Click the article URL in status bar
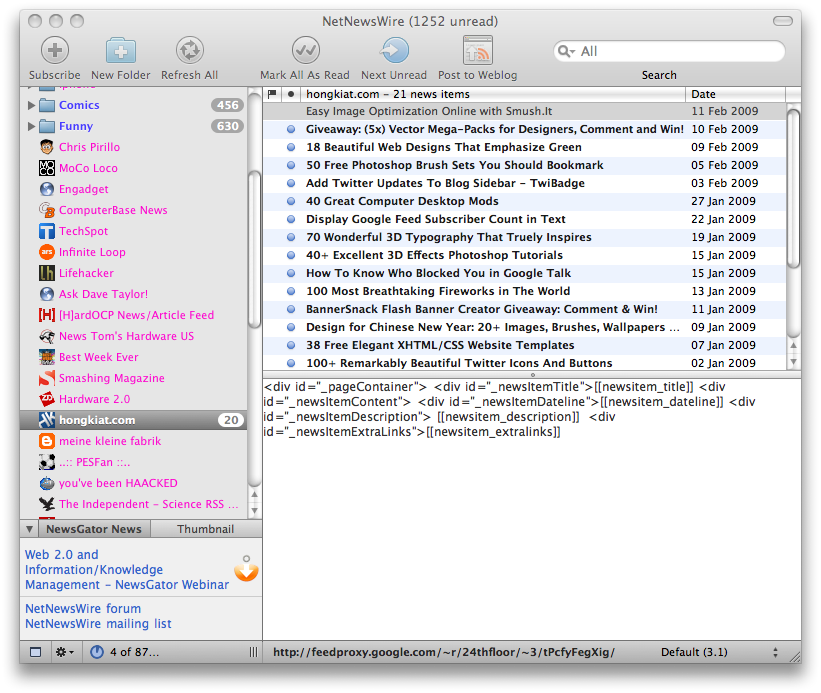The width and height of the screenshot is (821, 693). coord(444,652)
